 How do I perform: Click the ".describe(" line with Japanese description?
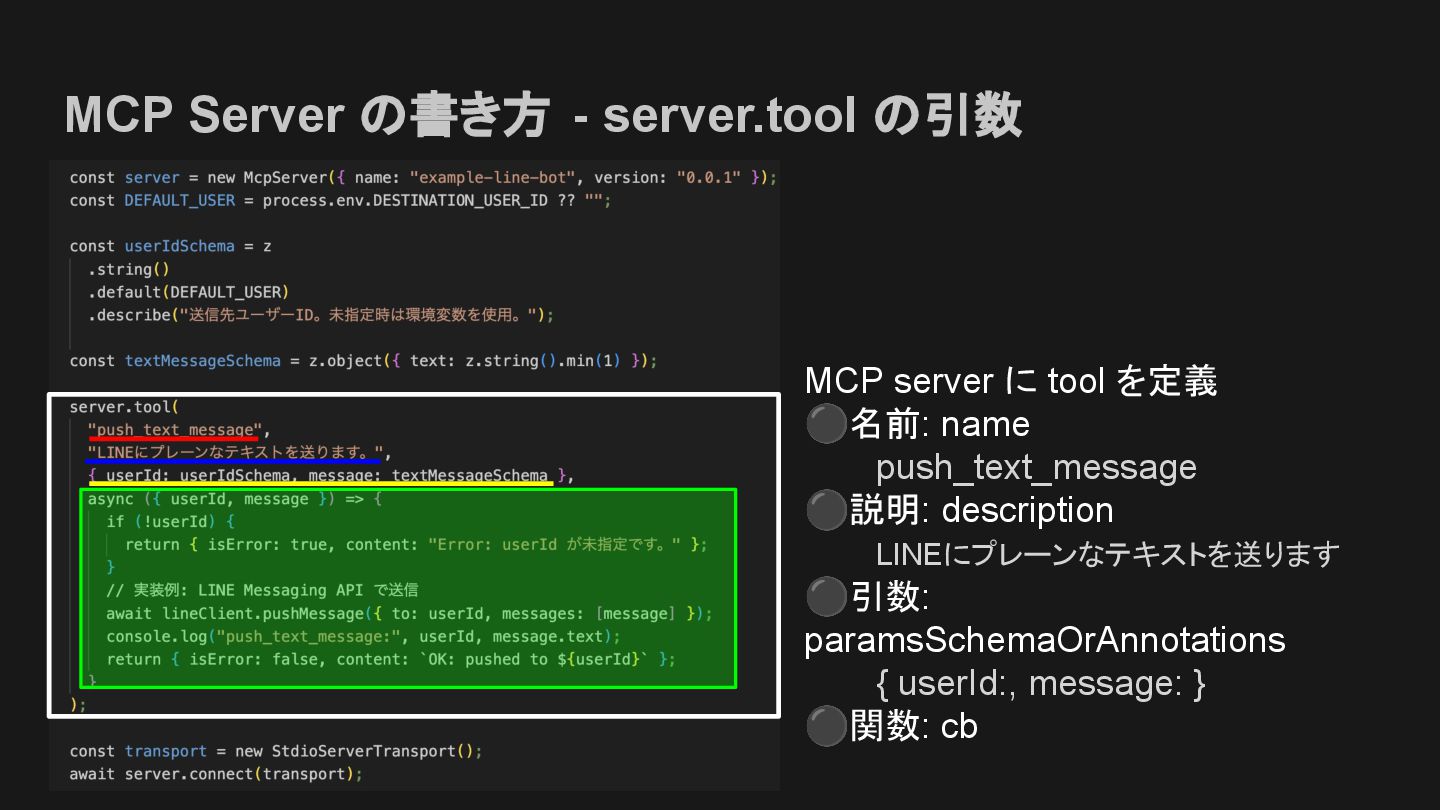click(x=320, y=315)
